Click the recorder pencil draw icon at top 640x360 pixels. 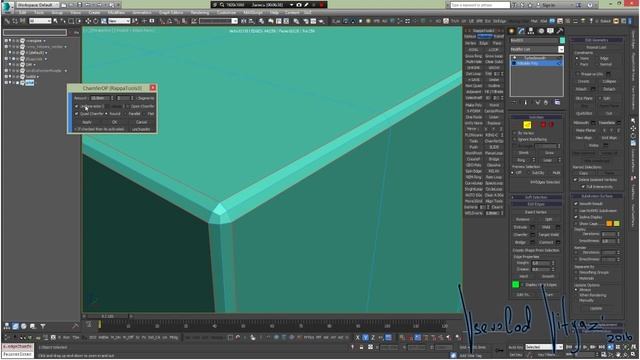point(306,5)
